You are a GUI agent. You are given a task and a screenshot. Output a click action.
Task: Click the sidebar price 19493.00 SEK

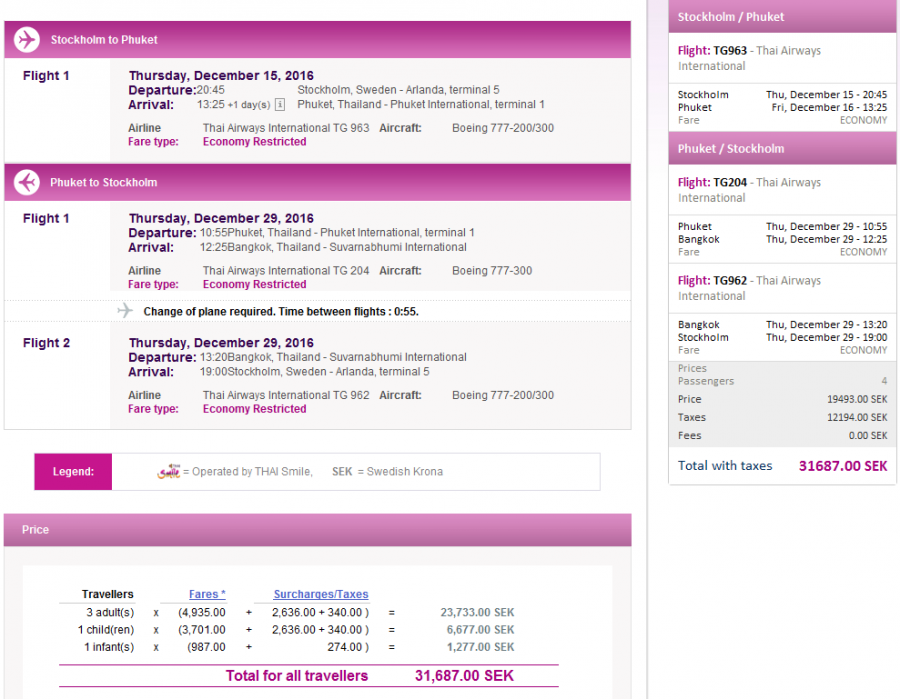tap(857, 399)
